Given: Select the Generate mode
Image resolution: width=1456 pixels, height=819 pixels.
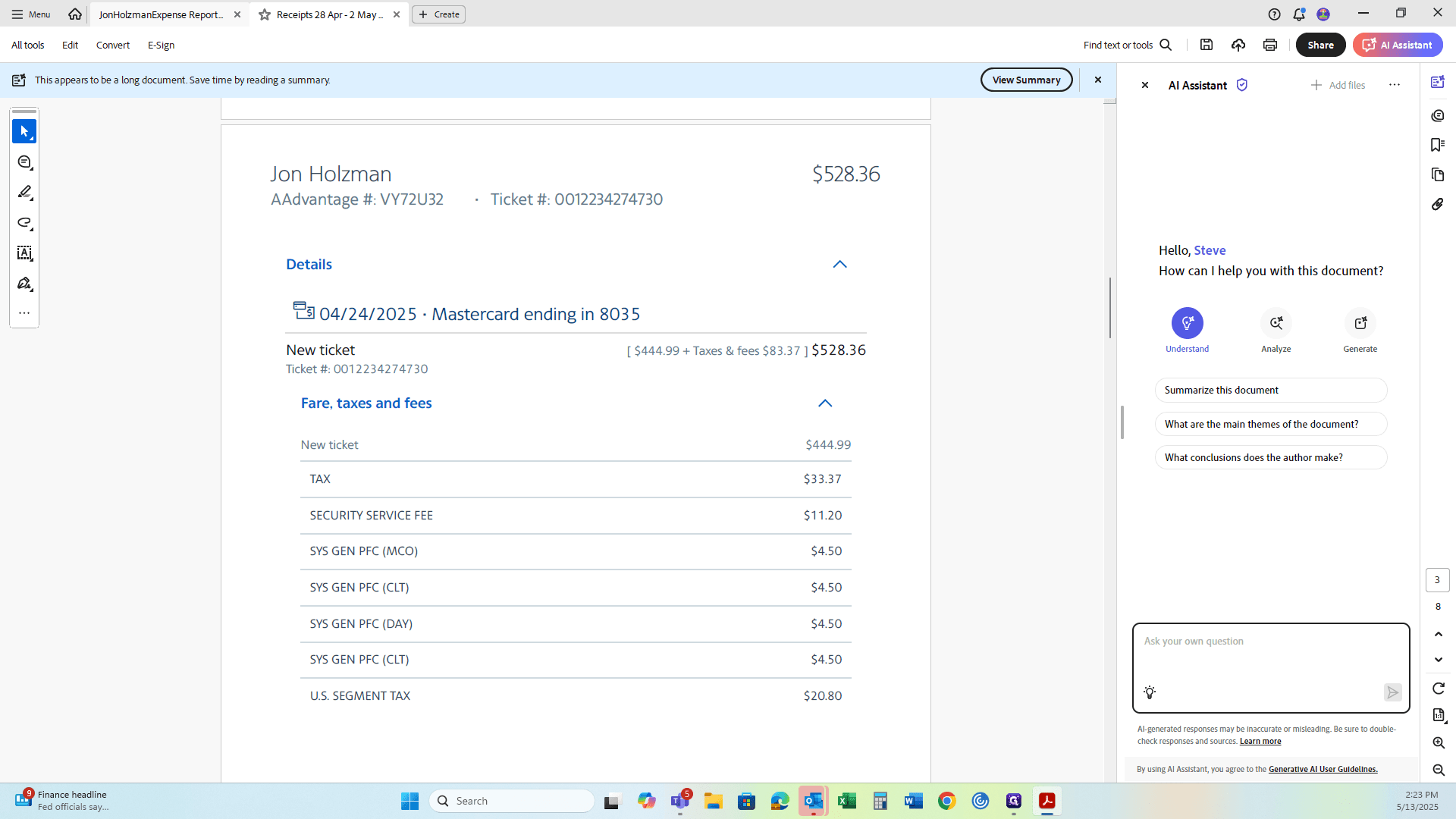Looking at the screenshot, I should tap(1360, 331).
